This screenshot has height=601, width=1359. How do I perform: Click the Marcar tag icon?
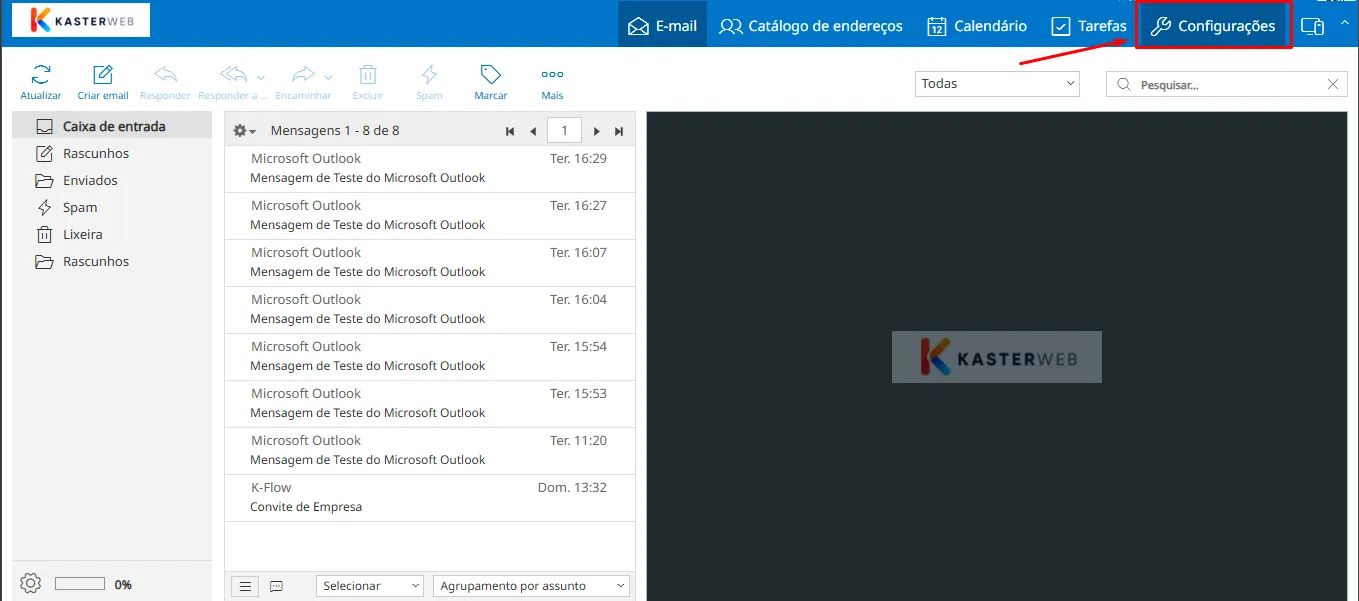click(x=490, y=75)
